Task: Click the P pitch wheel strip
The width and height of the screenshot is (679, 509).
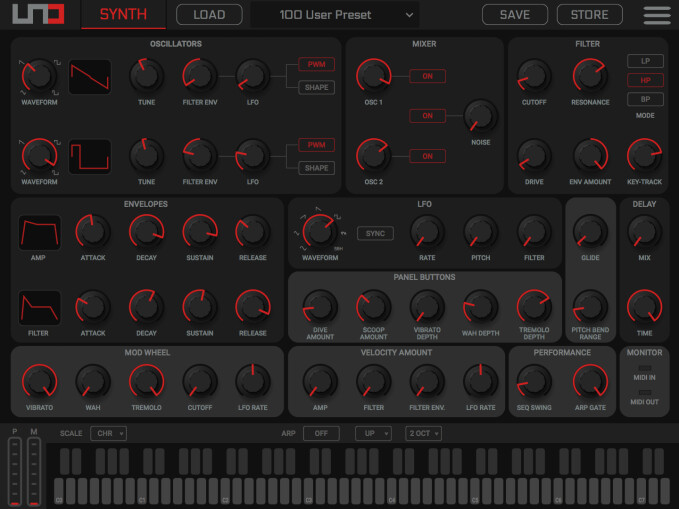Action: 14,471
